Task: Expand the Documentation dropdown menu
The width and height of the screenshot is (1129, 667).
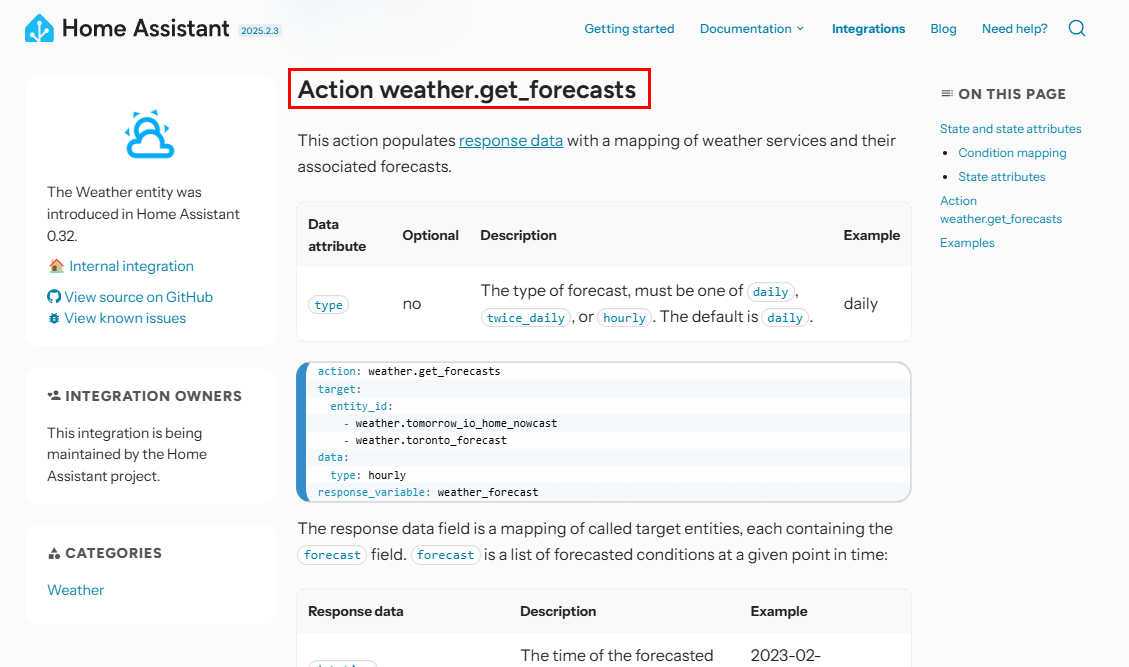Action: 752,29
